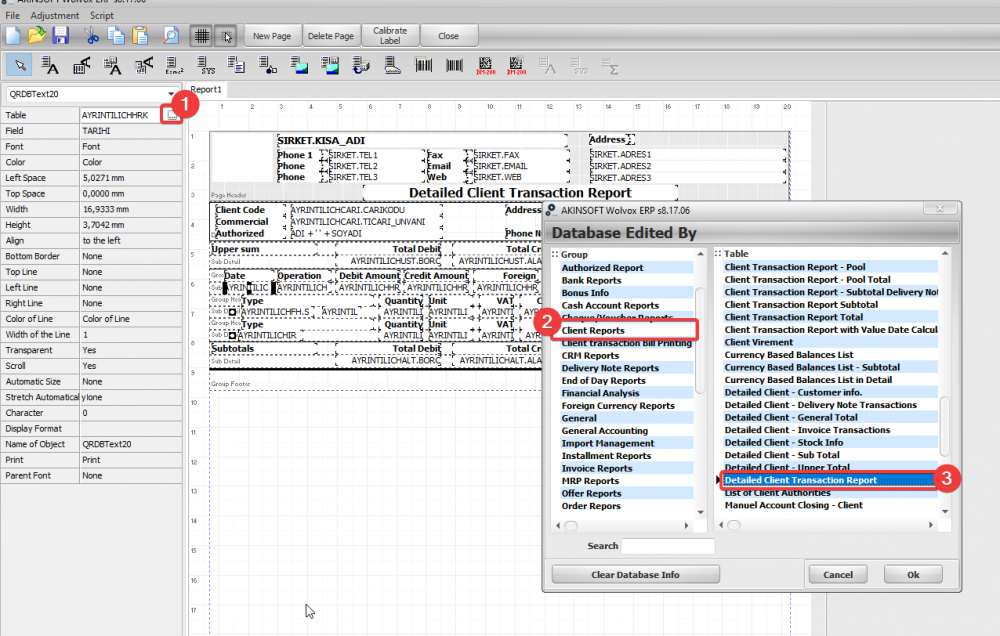1000x636 pixels.
Task: Open print preview magnifier icon
Action: [x=171, y=36]
